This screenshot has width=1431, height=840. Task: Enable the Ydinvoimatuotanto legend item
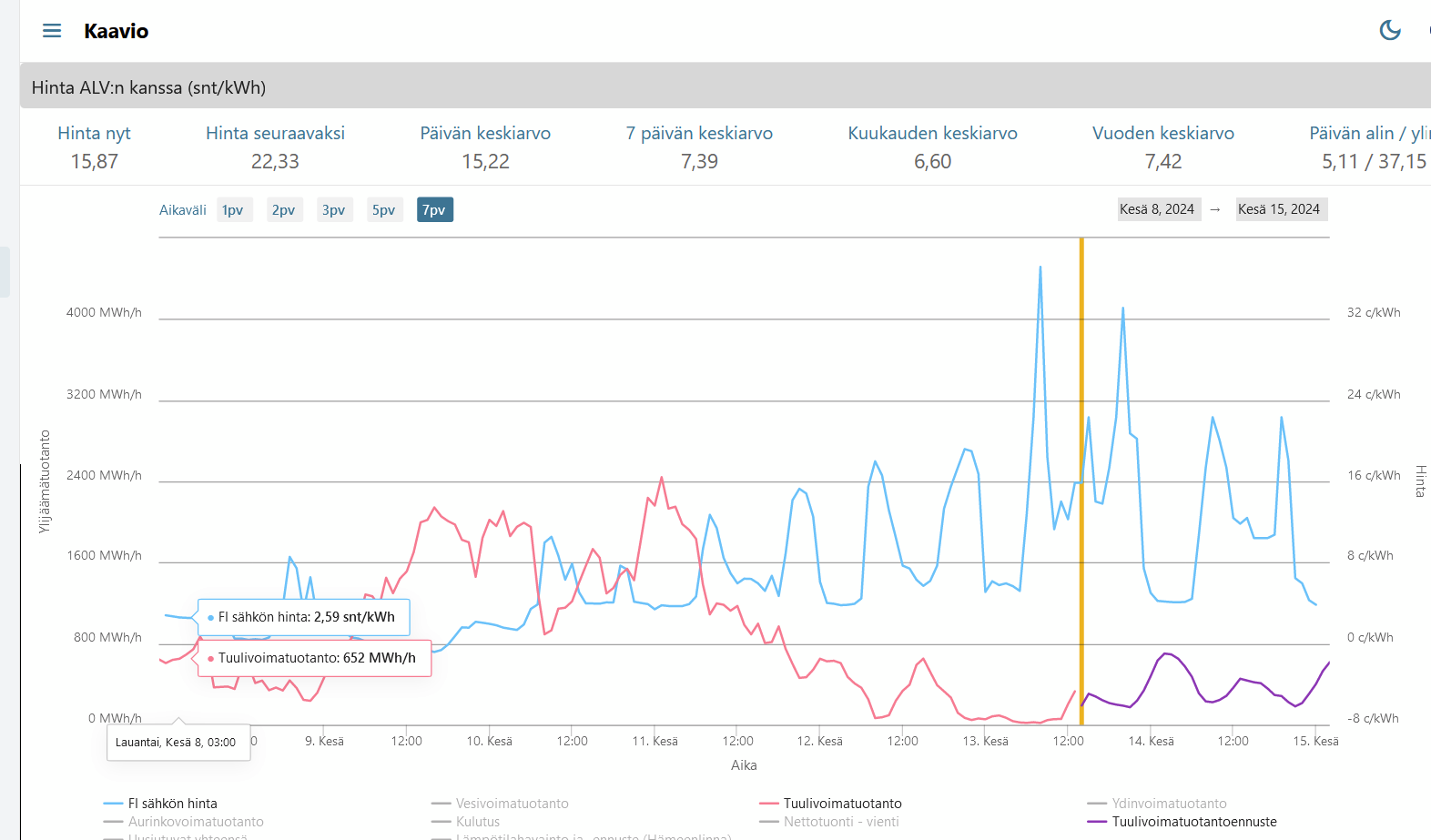click(x=1169, y=804)
